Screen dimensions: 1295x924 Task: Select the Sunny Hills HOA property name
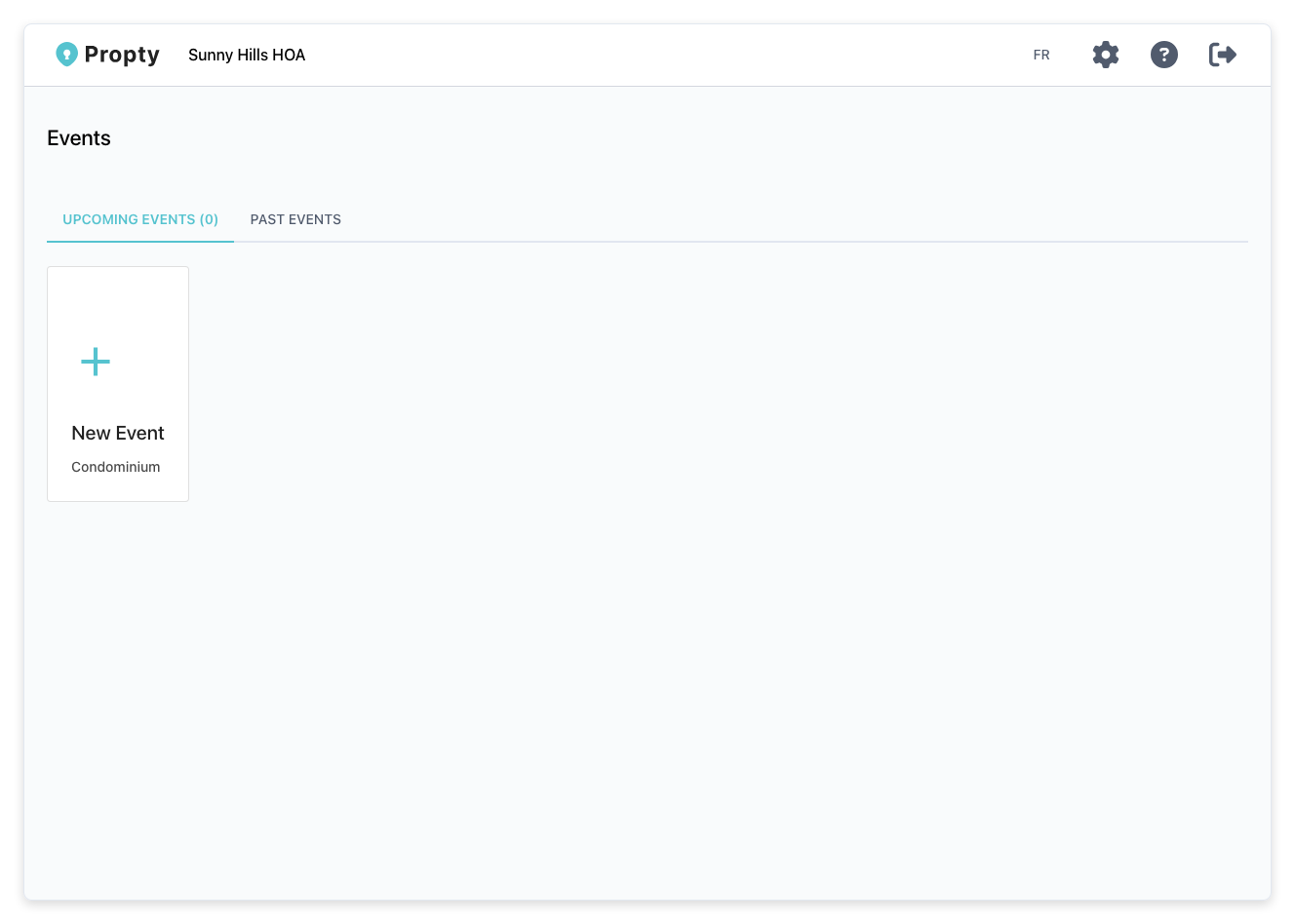[x=247, y=55]
